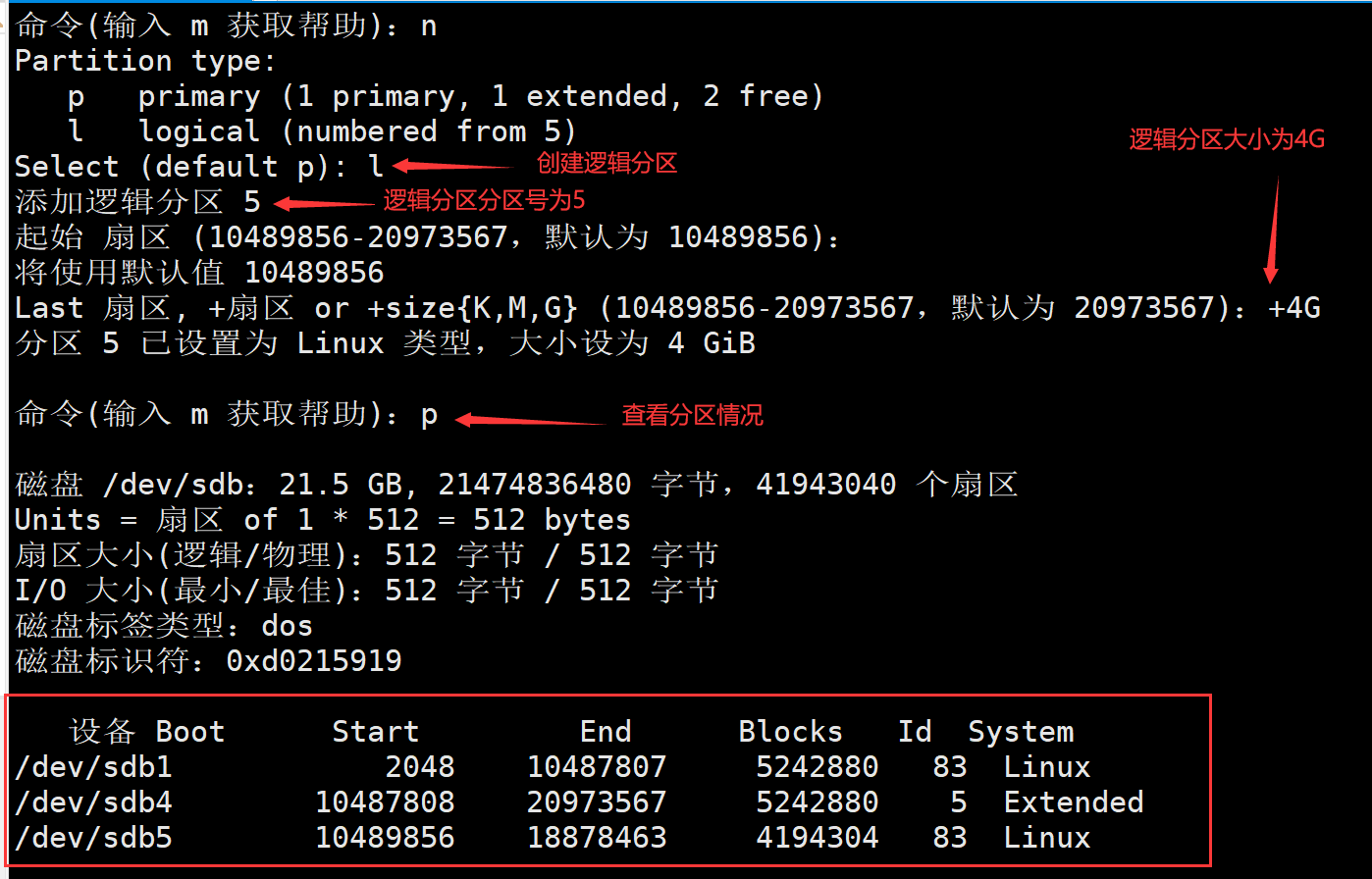
Task: Click the "将使用默认值 10489856" line
Action: [x=200, y=273]
